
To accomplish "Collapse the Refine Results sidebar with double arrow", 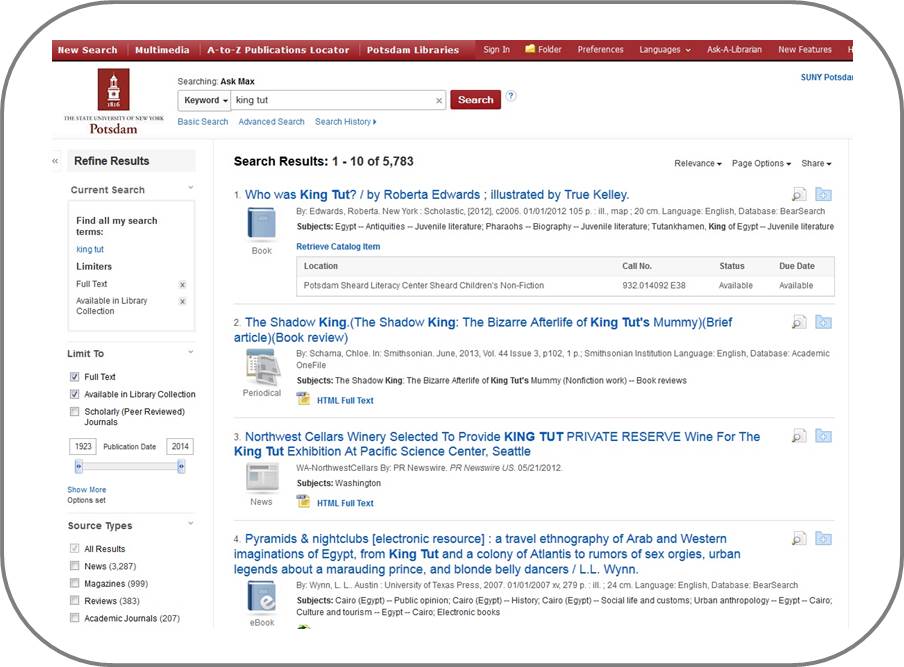I will (55, 161).
